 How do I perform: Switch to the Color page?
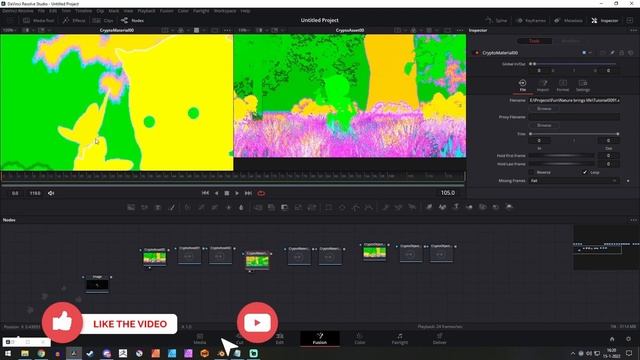(x=360, y=338)
